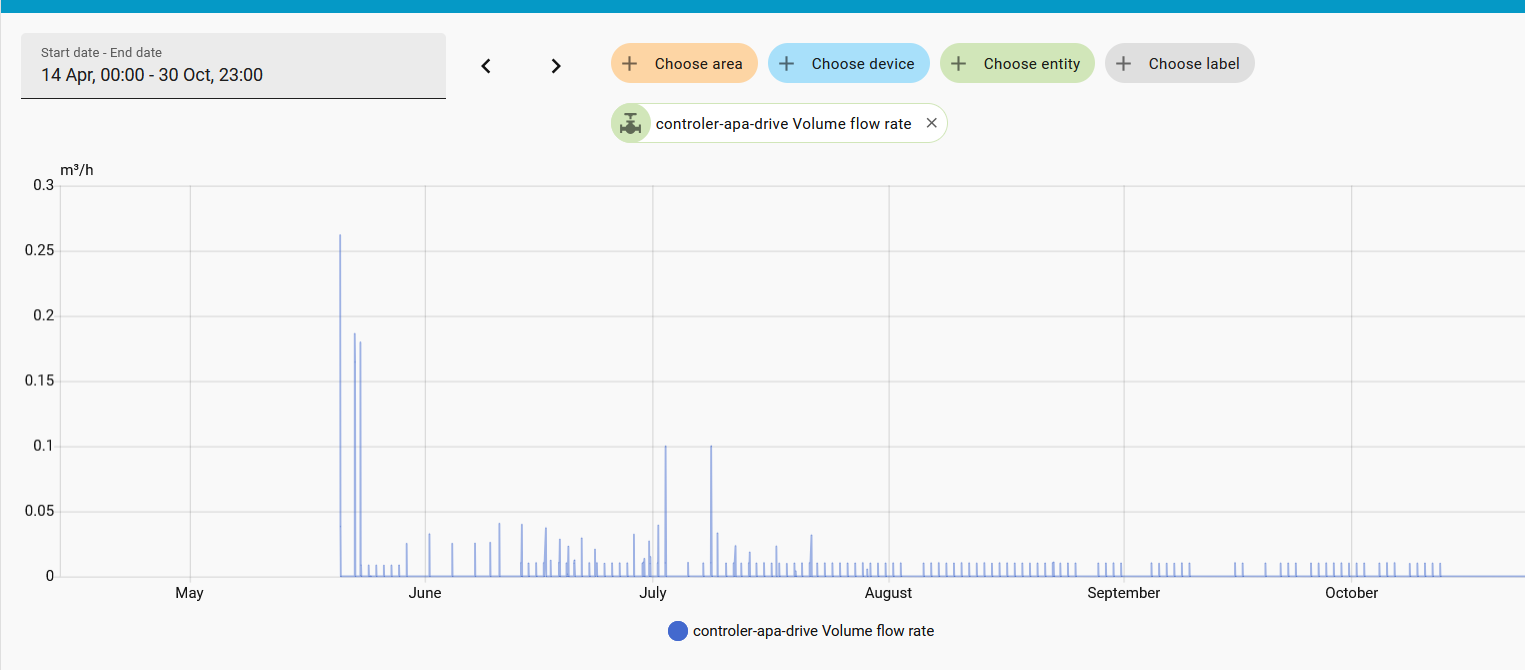Go to the previous date range
Image resolution: width=1525 pixels, height=670 pixels.
[x=486, y=66]
